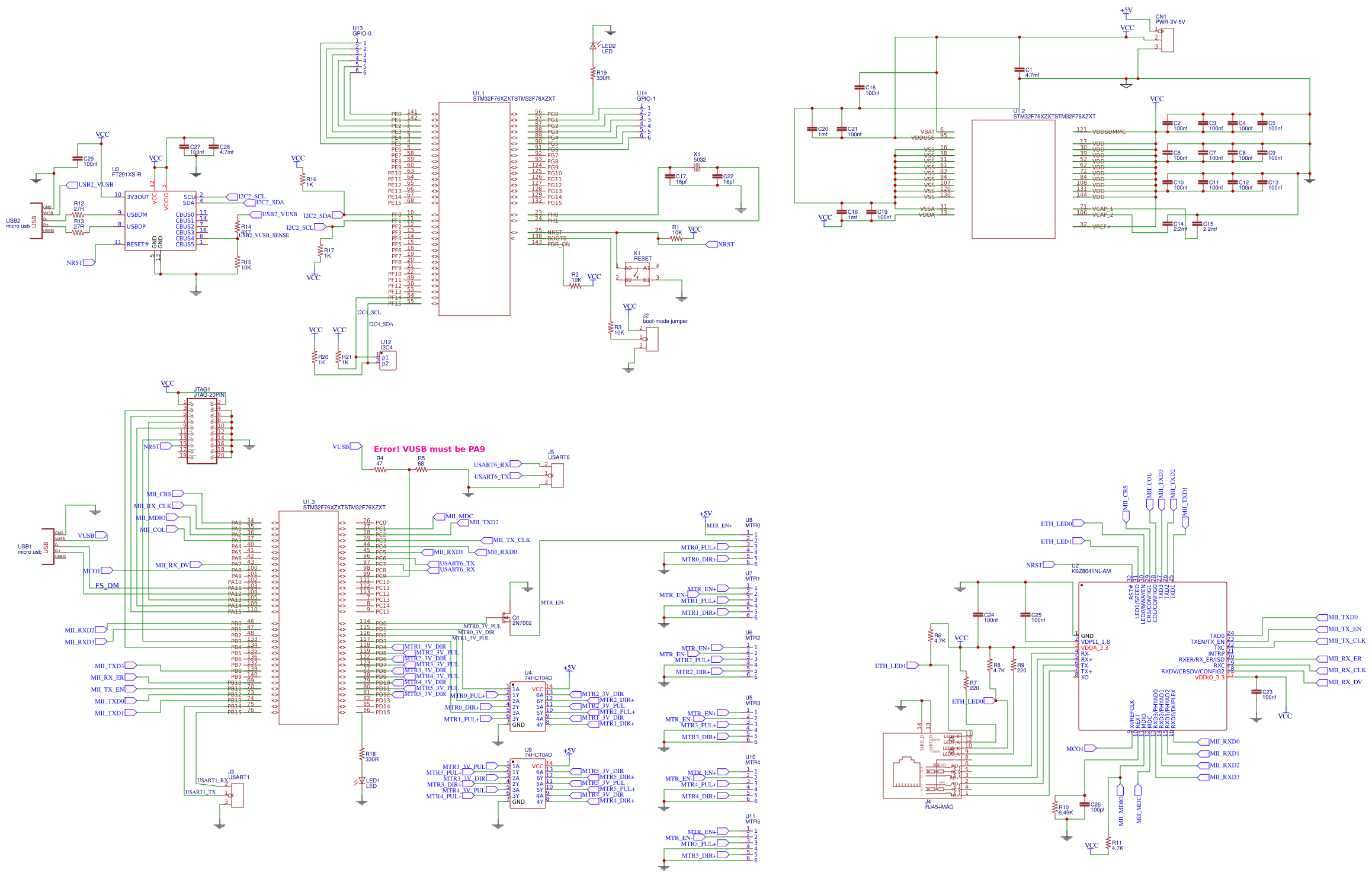Click the U12 I2C4 connector label
1372x876 pixels.
click(x=386, y=344)
